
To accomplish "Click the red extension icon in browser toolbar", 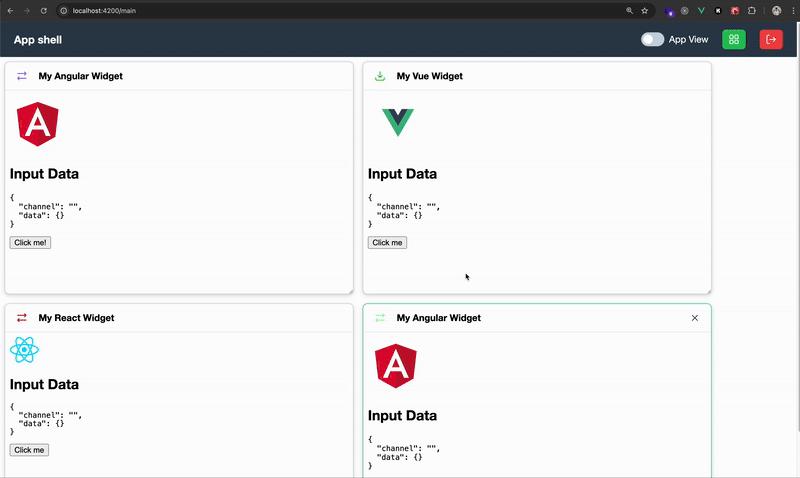I will coord(735,11).
